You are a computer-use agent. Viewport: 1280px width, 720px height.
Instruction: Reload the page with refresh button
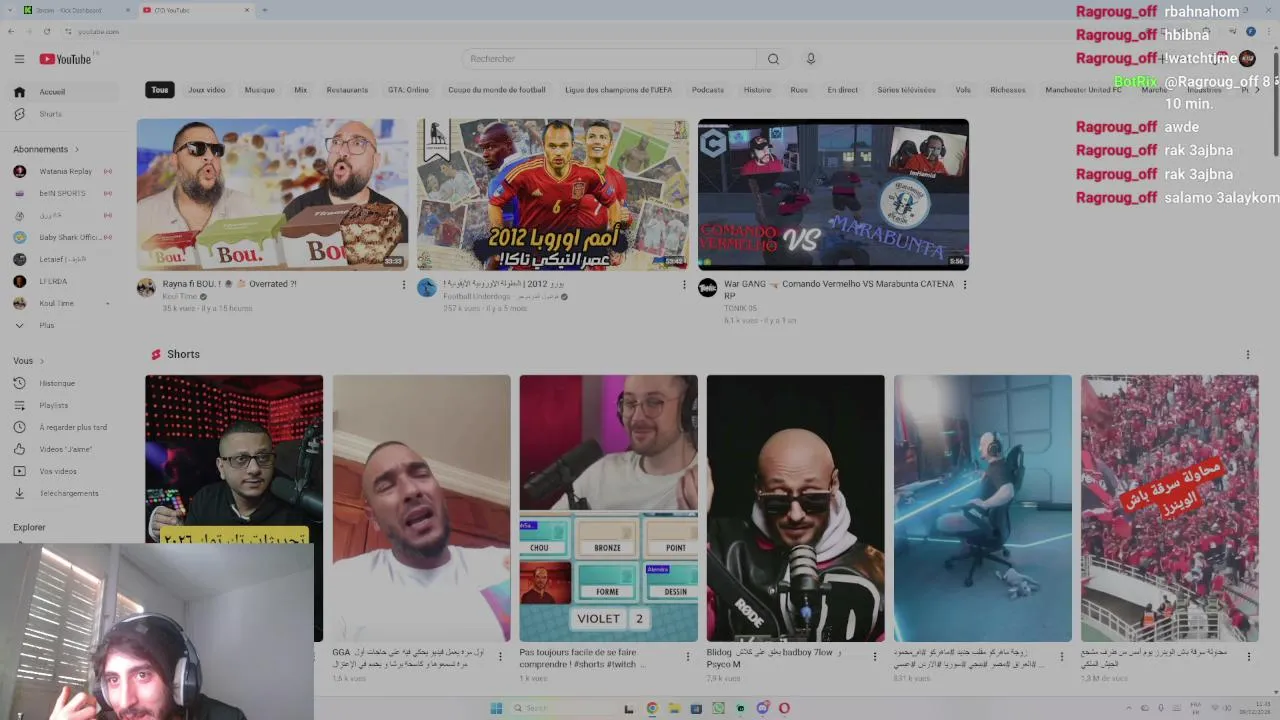(x=46, y=31)
